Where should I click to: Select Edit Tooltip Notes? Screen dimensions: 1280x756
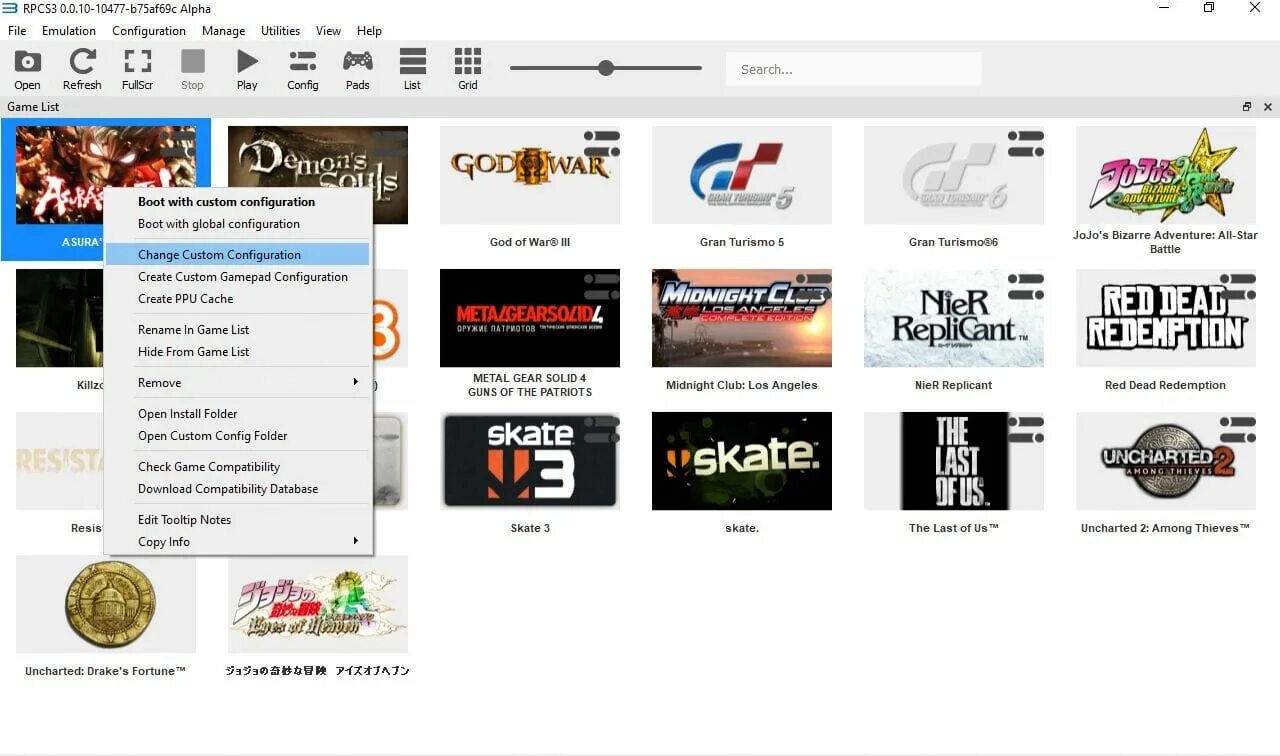[238, 520]
